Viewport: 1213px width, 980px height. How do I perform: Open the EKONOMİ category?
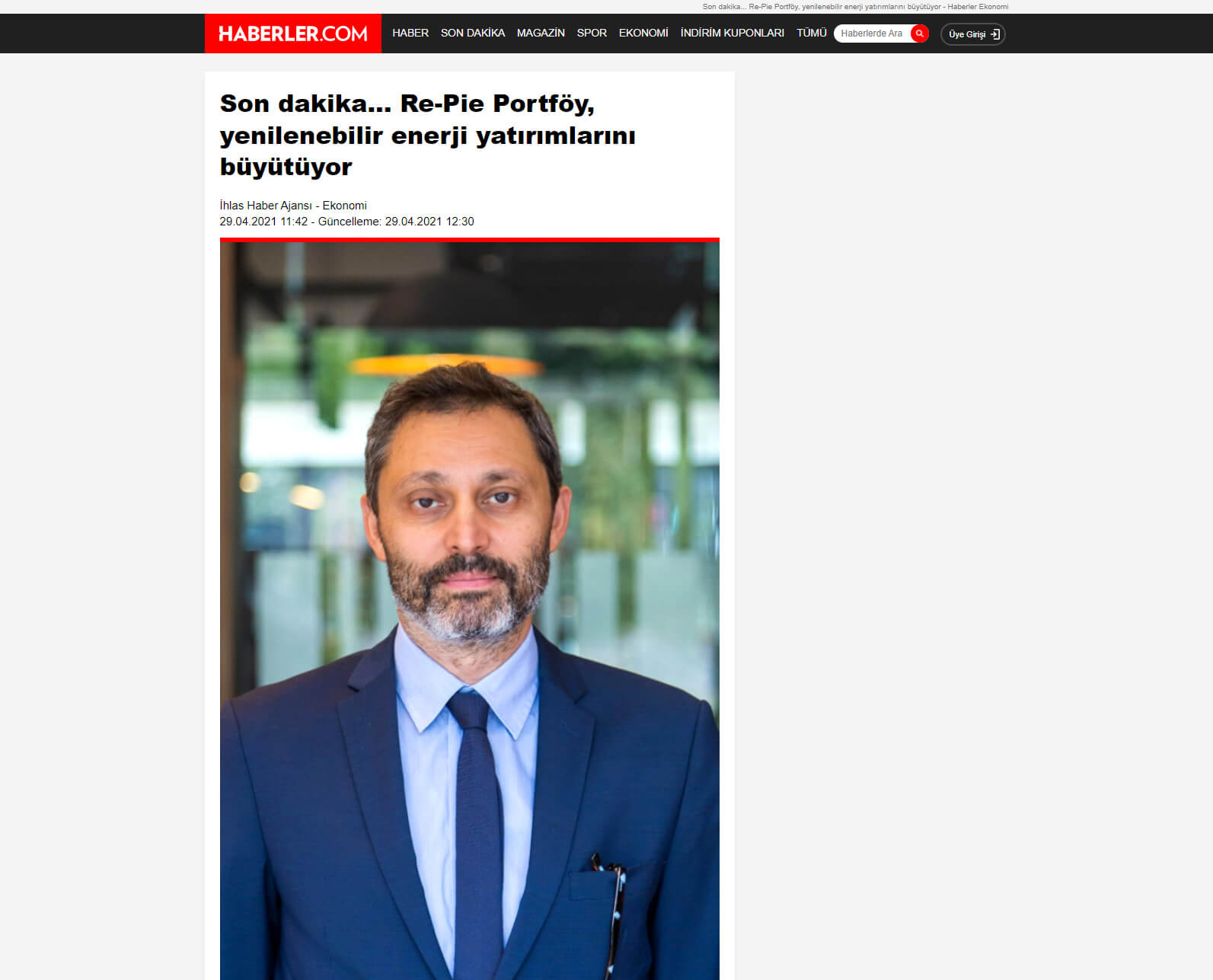tap(643, 33)
